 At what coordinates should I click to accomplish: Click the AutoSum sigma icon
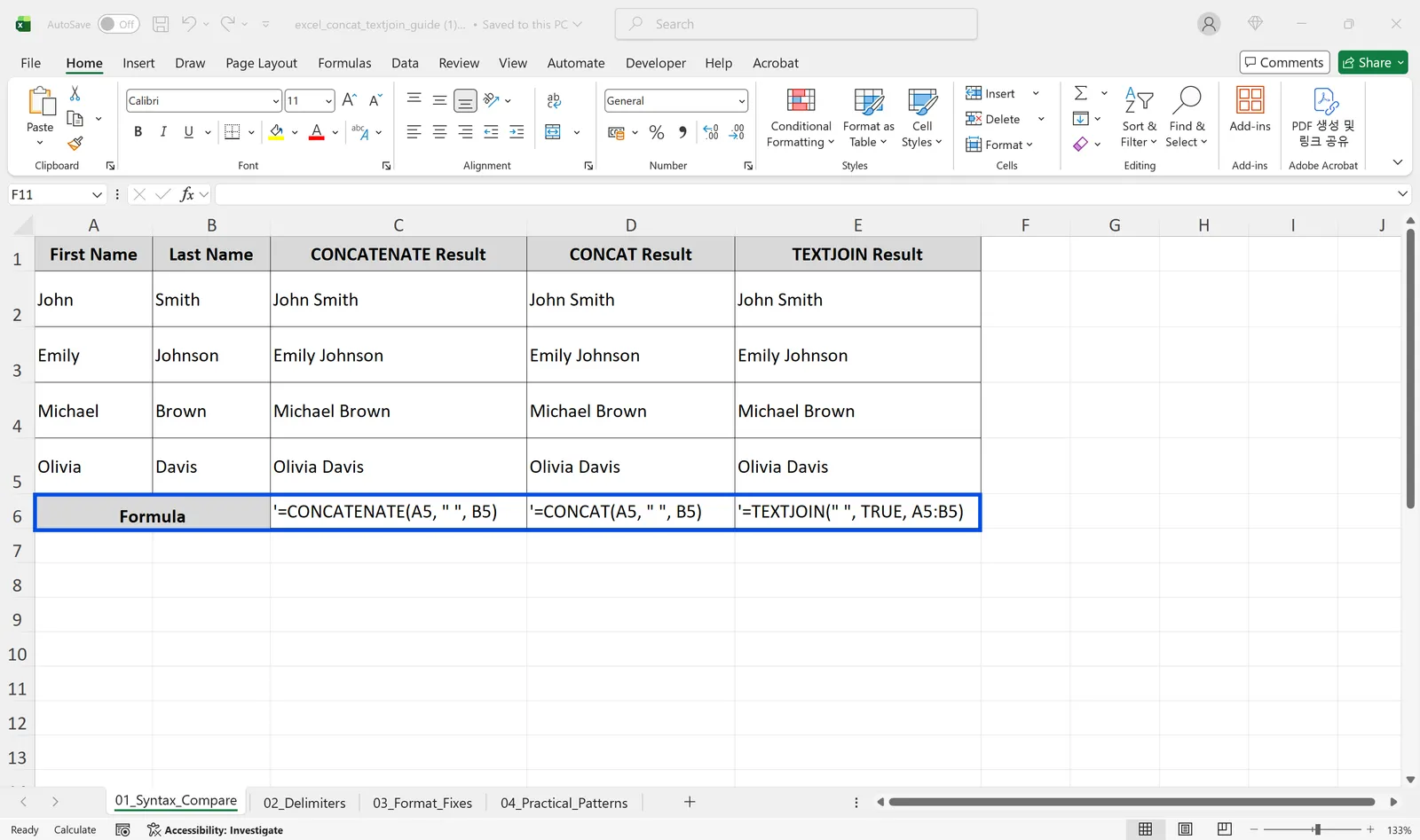click(x=1081, y=93)
